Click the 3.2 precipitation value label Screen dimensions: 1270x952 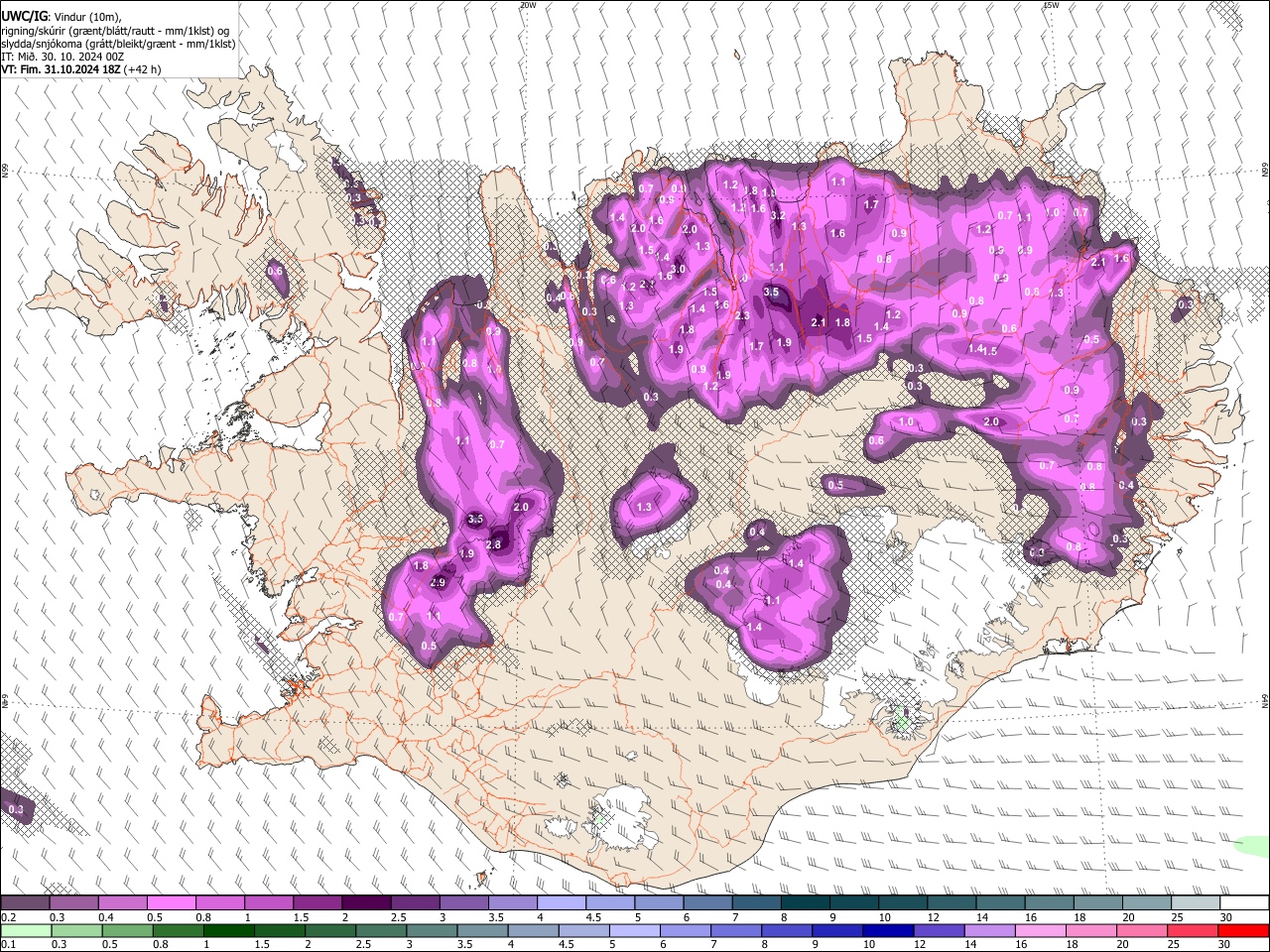(x=779, y=216)
